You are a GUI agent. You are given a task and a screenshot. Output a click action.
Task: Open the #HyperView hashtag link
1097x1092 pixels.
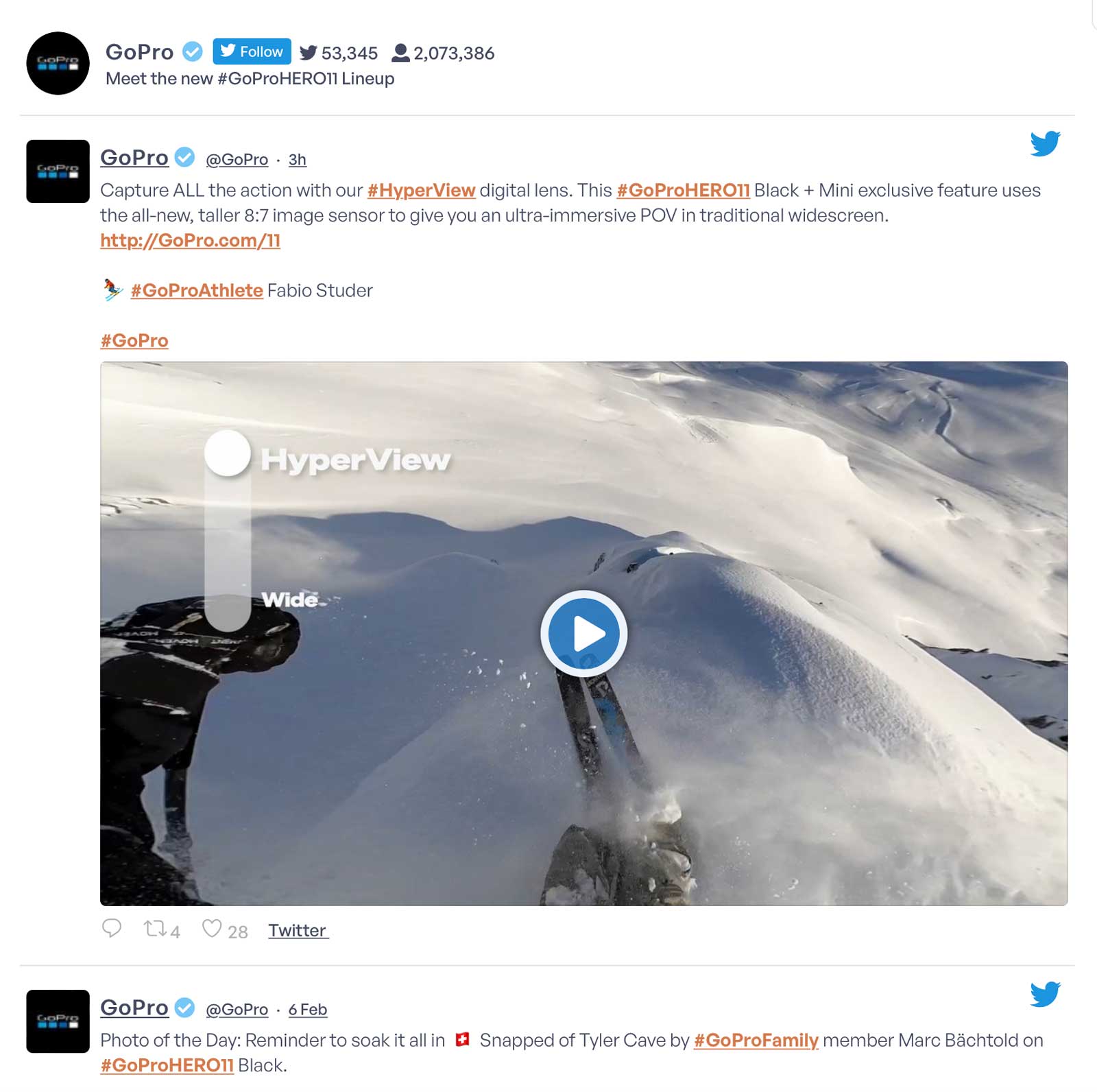tap(421, 190)
